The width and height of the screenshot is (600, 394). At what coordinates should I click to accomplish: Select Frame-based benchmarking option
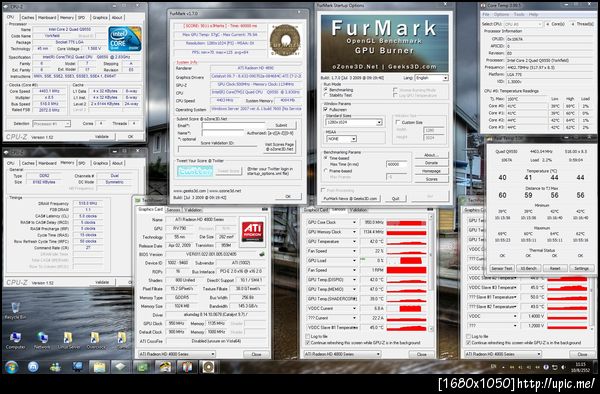tap(326, 171)
